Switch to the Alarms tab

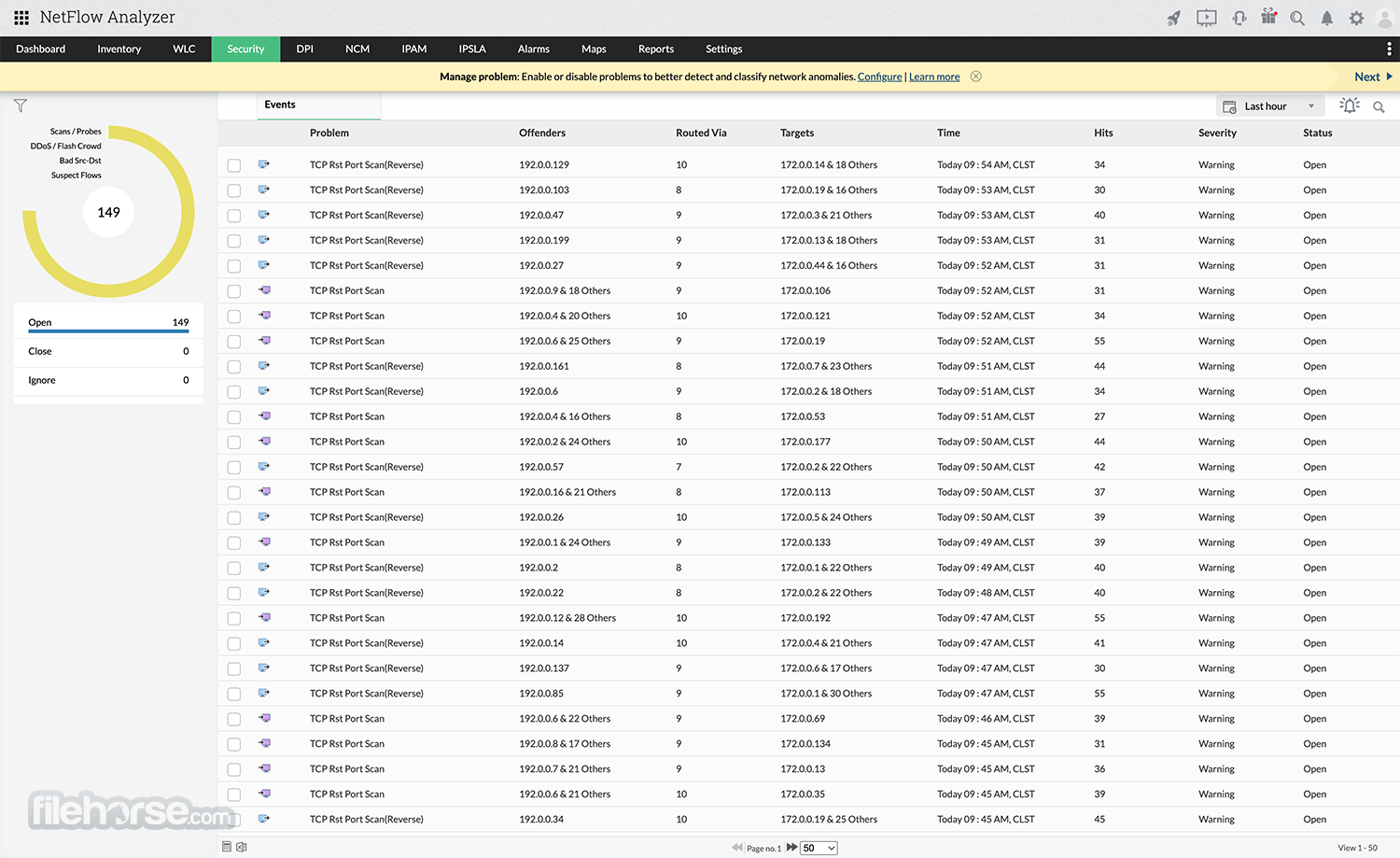coord(533,49)
